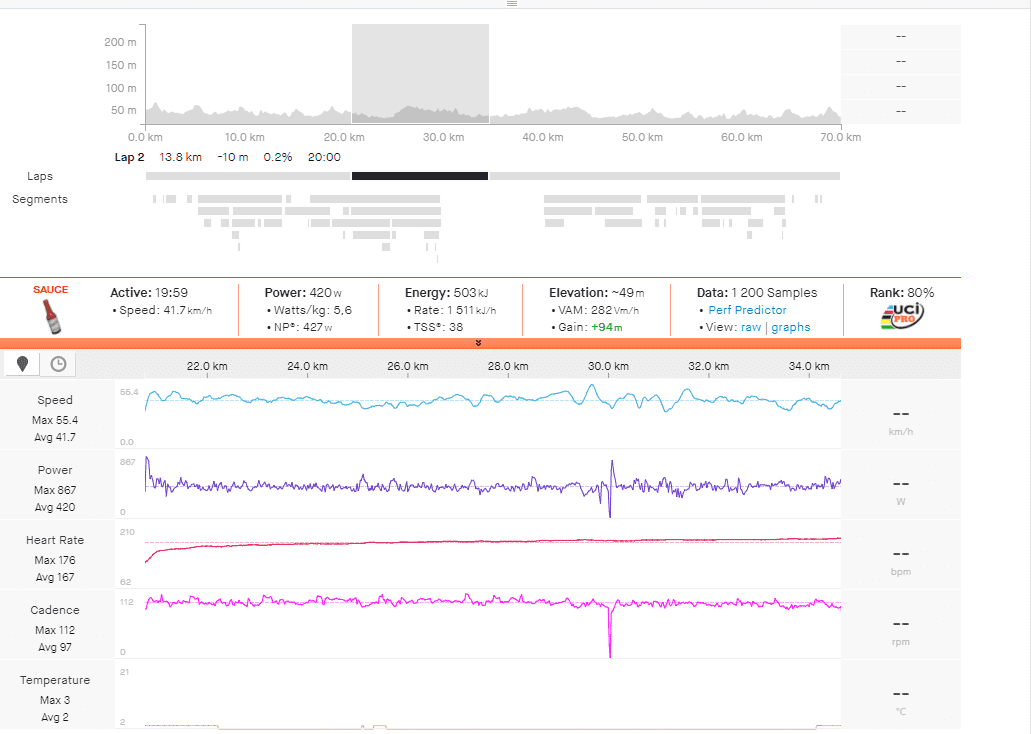Screen dimensions: 1031x734
Task: Click the Power stream label
Action: pos(55,470)
